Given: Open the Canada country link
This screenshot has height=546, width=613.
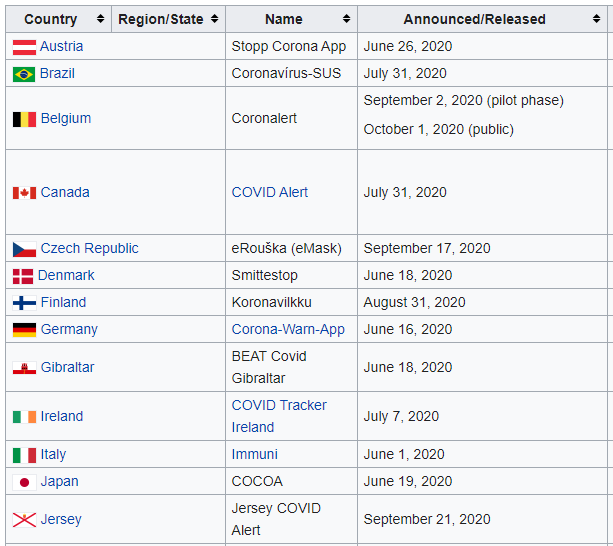Looking at the screenshot, I should point(65,192).
